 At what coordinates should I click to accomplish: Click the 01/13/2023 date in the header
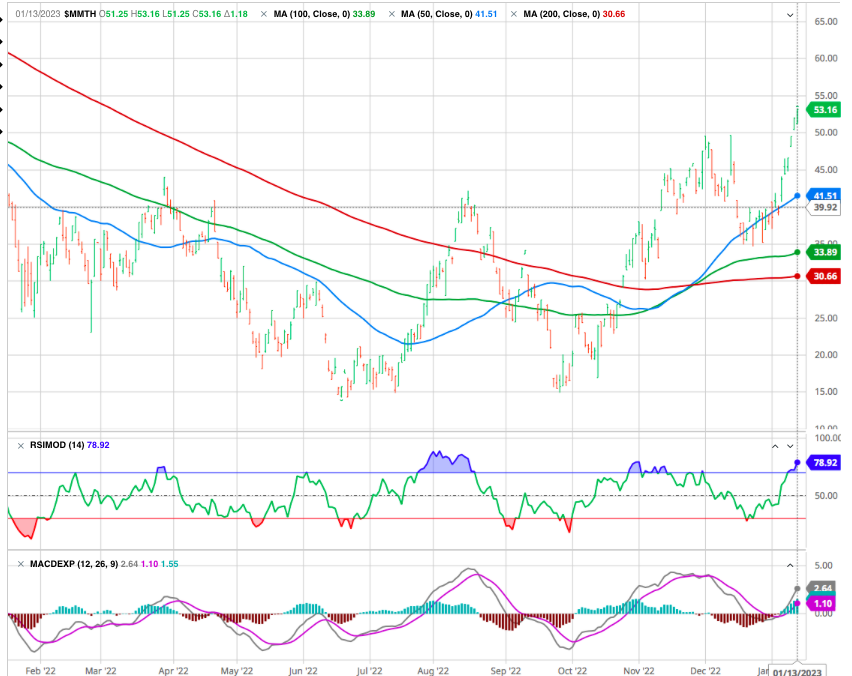click(37, 14)
